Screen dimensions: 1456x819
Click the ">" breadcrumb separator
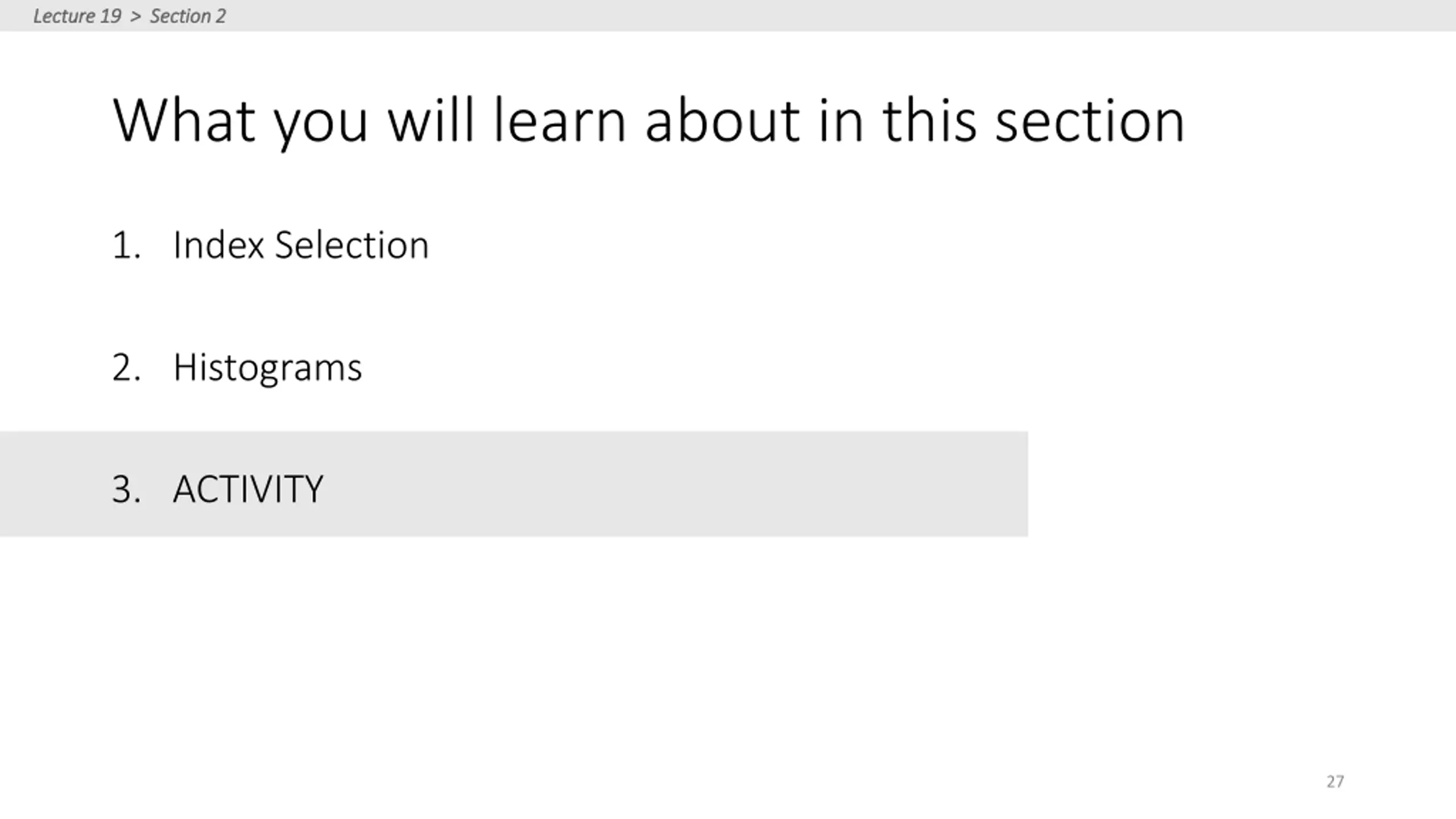135,16
